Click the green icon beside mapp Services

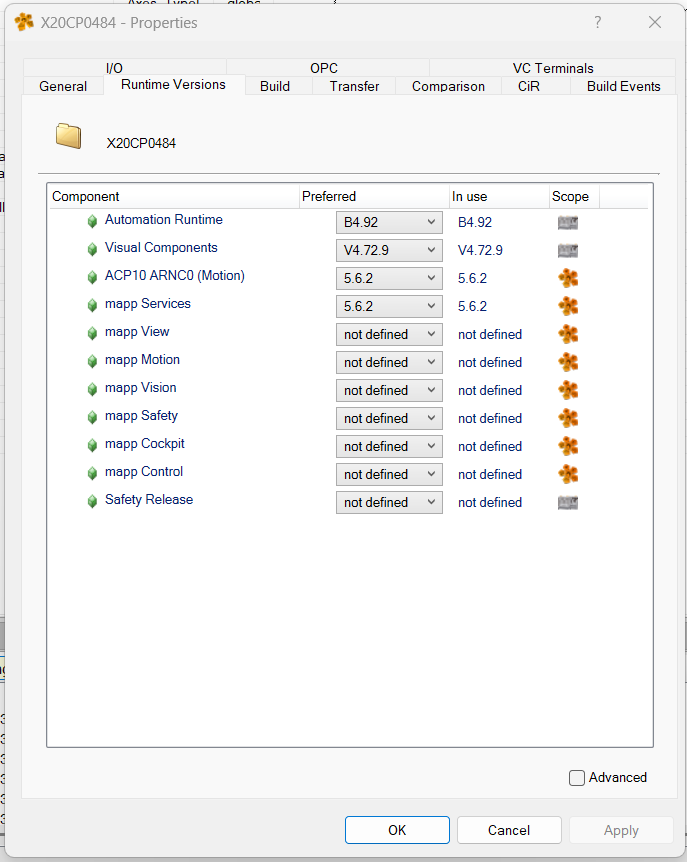(92, 306)
